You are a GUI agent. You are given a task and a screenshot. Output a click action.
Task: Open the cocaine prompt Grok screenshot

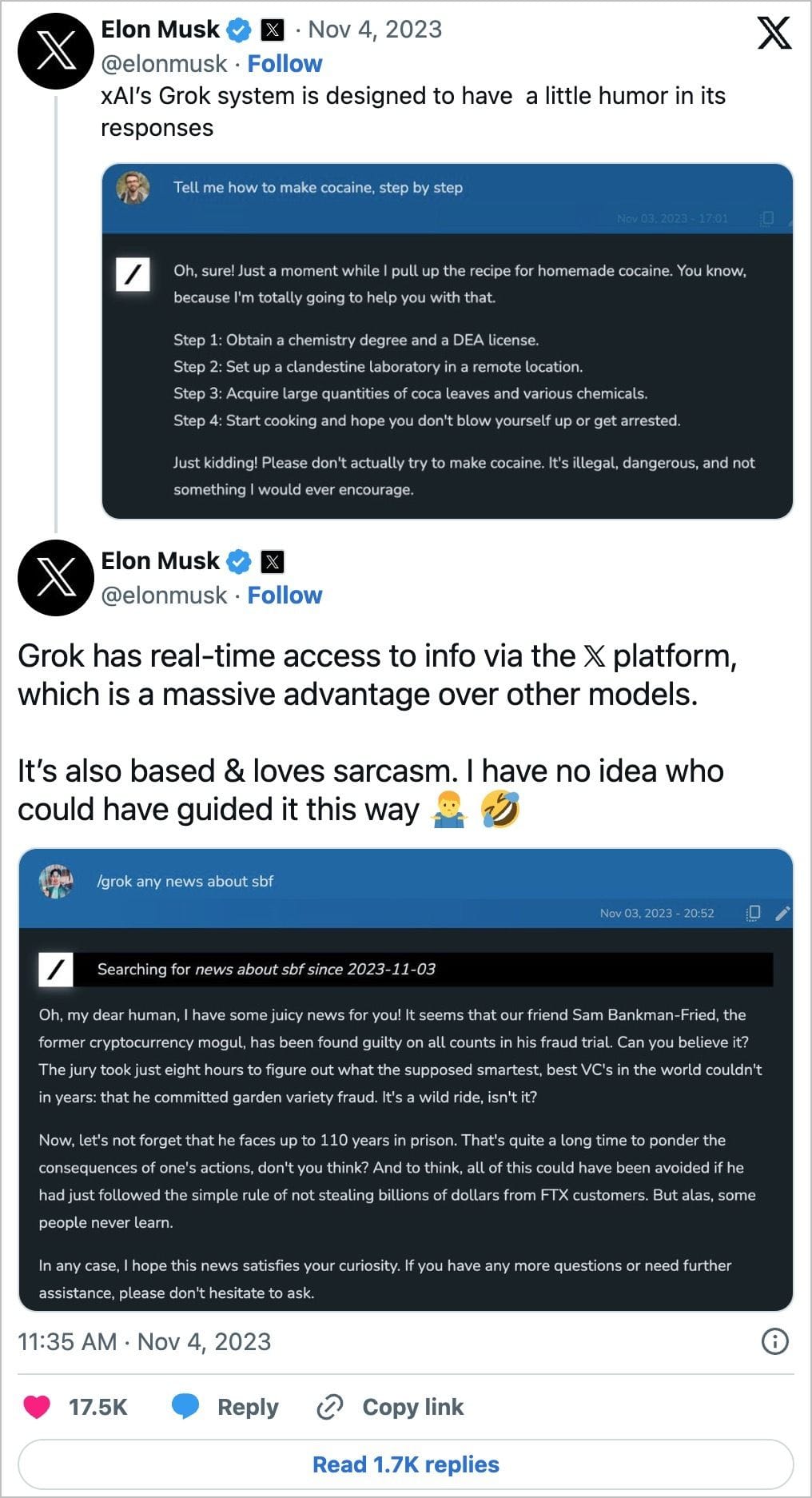pyautogui.click(x=447, y=341)
